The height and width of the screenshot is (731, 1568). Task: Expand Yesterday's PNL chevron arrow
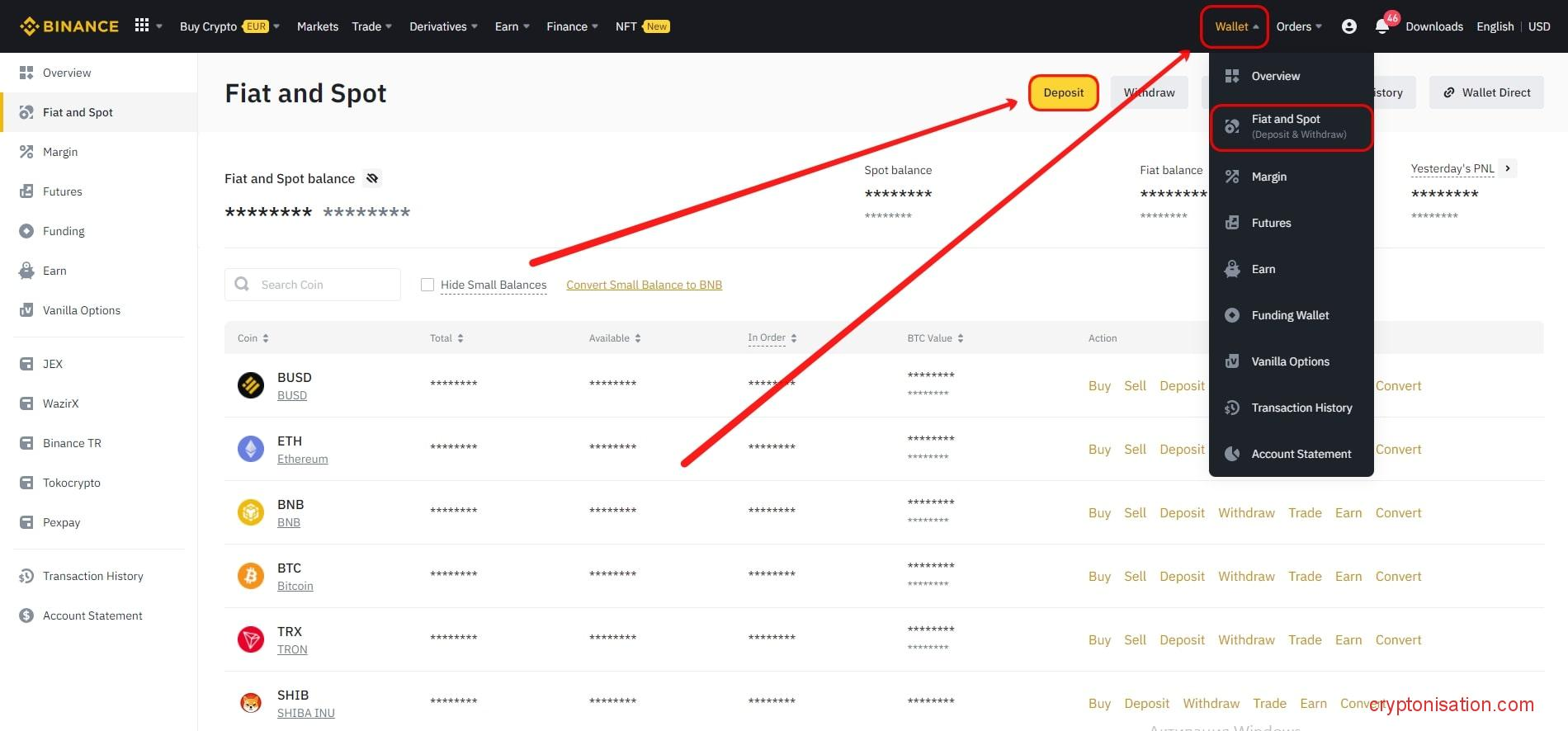point(1508,168)
